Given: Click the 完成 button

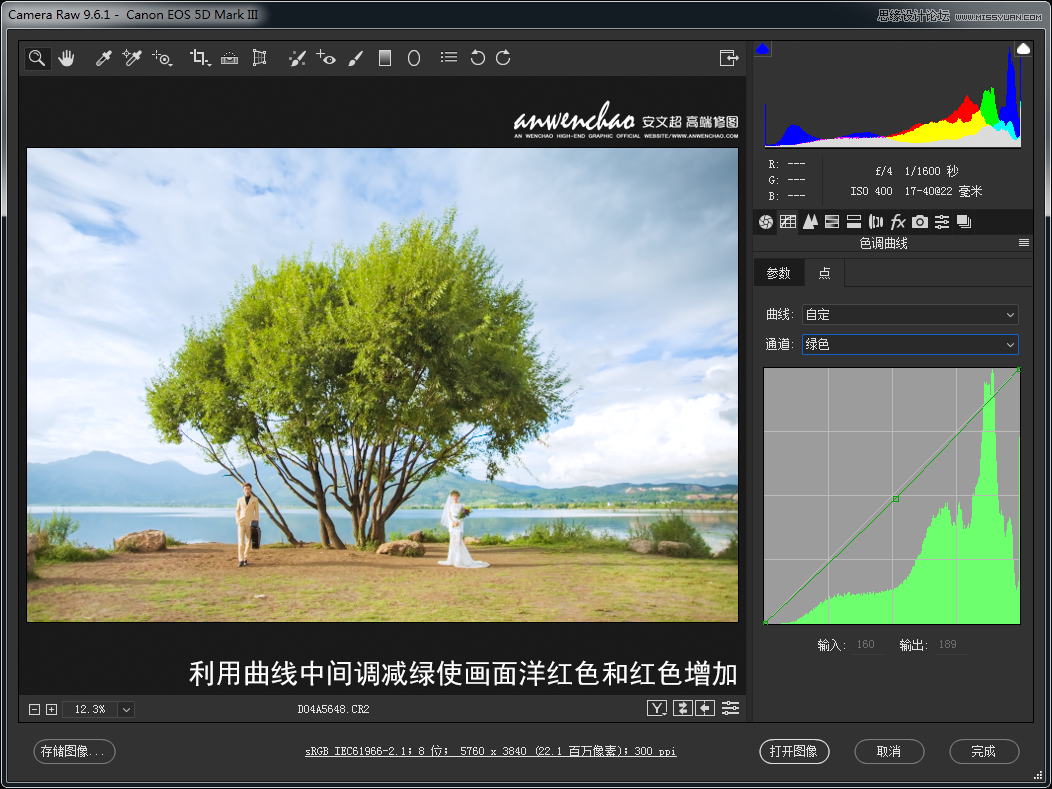Looking at the screenshot, I should pos(984,751).
